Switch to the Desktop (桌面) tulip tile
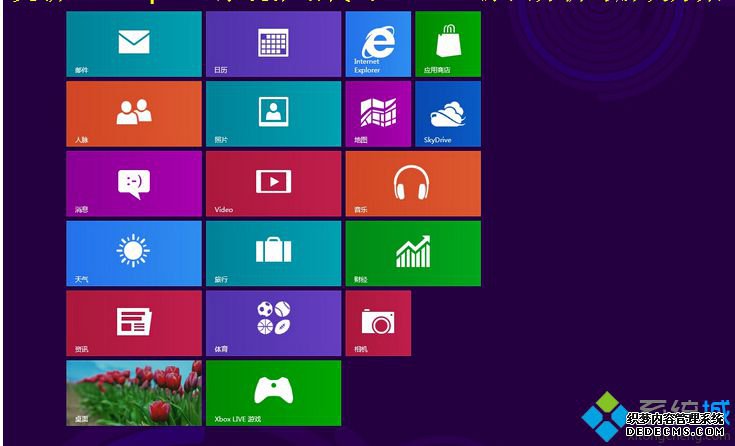The image size is (735, 446). [x=134, y=393]
